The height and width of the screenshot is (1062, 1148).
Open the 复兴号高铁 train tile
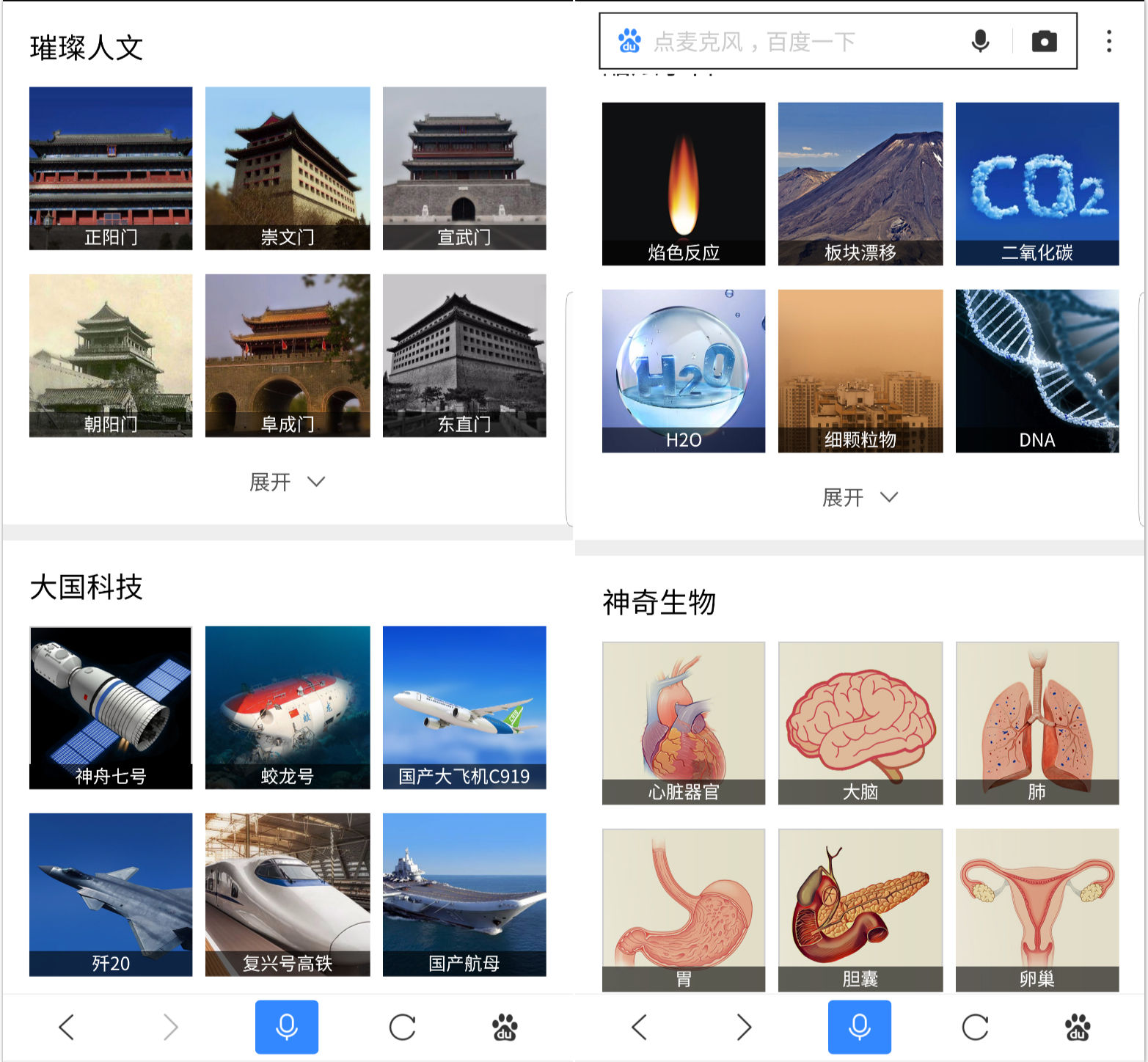tap(288, 894)
